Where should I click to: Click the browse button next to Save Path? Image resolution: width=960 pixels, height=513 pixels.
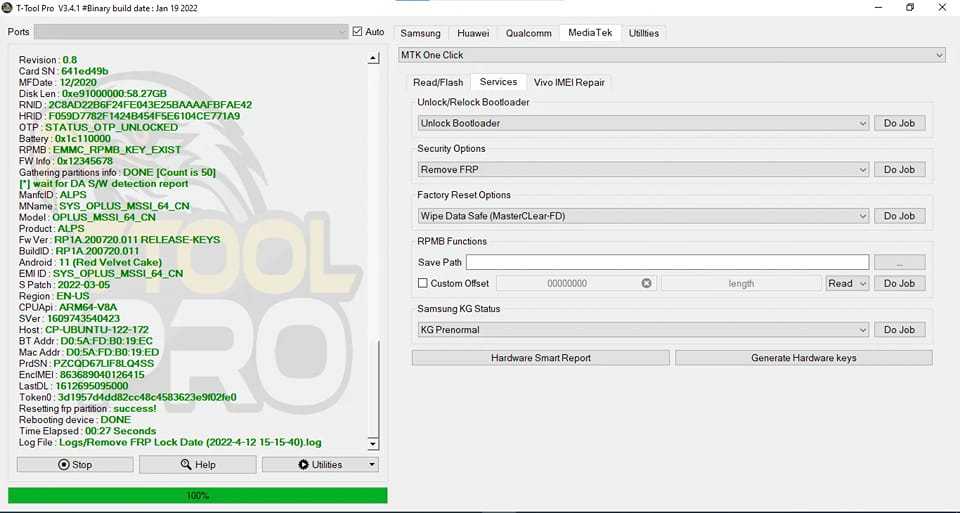[899, 263]
